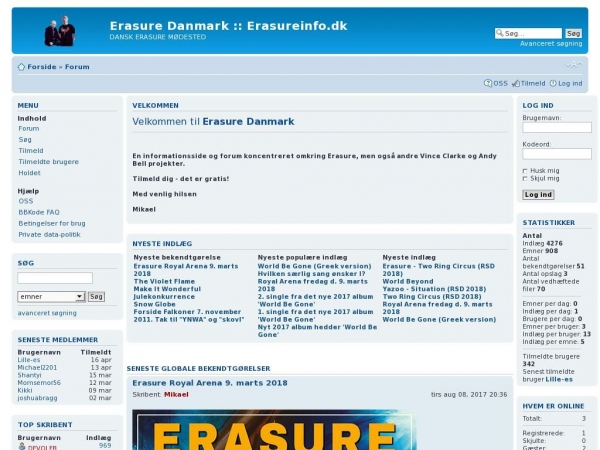This screenshot has height=450, width=600.
Task: Open World Be Gone (Greek version) popular post
Action: (315, 266)
